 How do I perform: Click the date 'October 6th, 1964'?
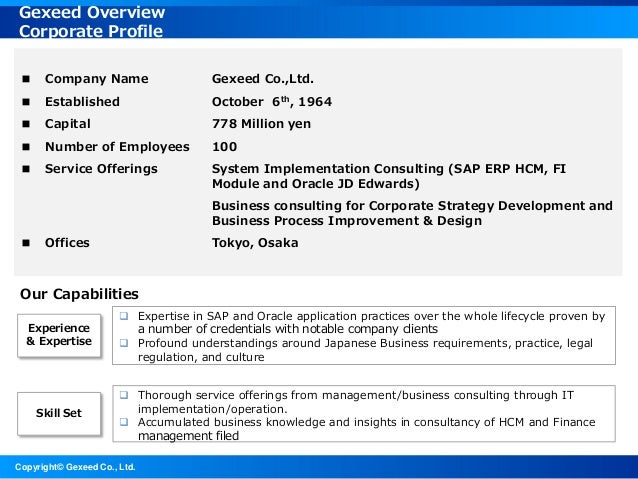[272, 101]
